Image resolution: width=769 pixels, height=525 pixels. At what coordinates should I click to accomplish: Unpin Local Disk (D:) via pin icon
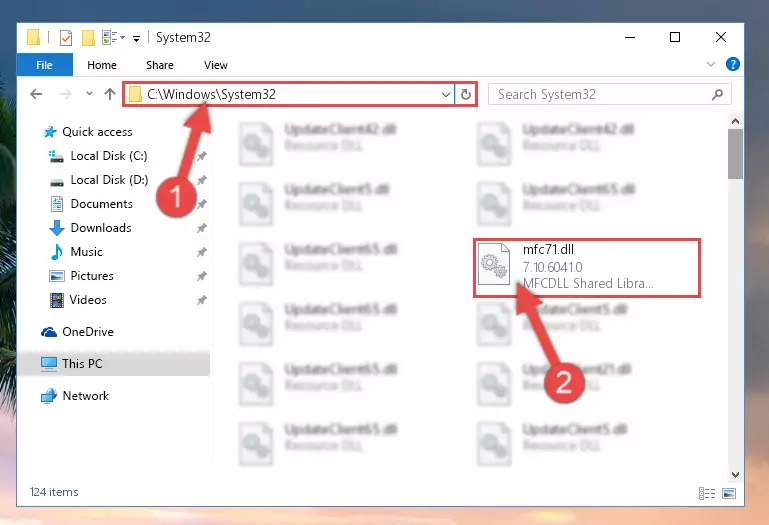[x=202, y=181]
